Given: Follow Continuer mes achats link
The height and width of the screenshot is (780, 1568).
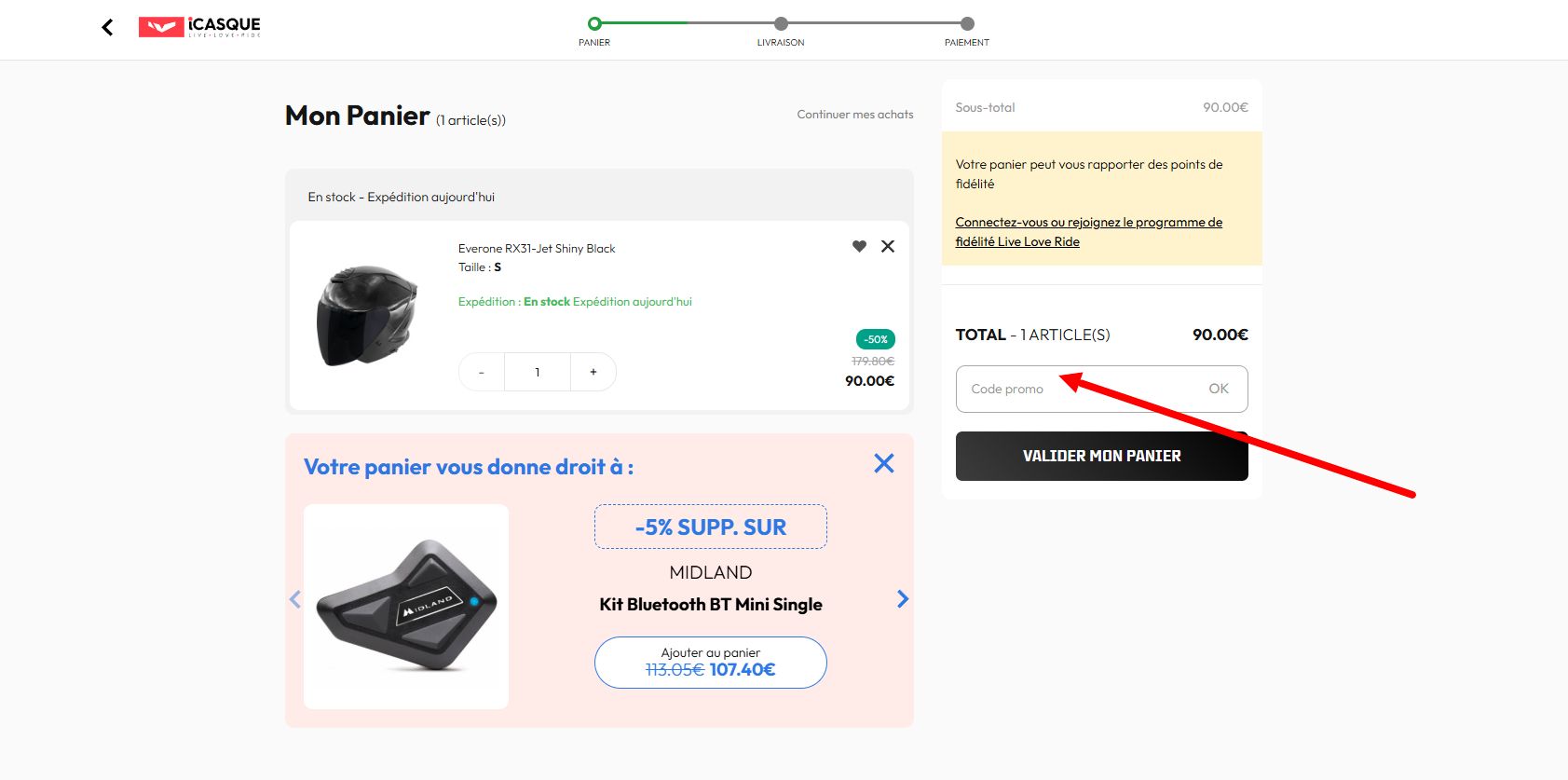Looking at the screenshot, I should tap(855, 115).
